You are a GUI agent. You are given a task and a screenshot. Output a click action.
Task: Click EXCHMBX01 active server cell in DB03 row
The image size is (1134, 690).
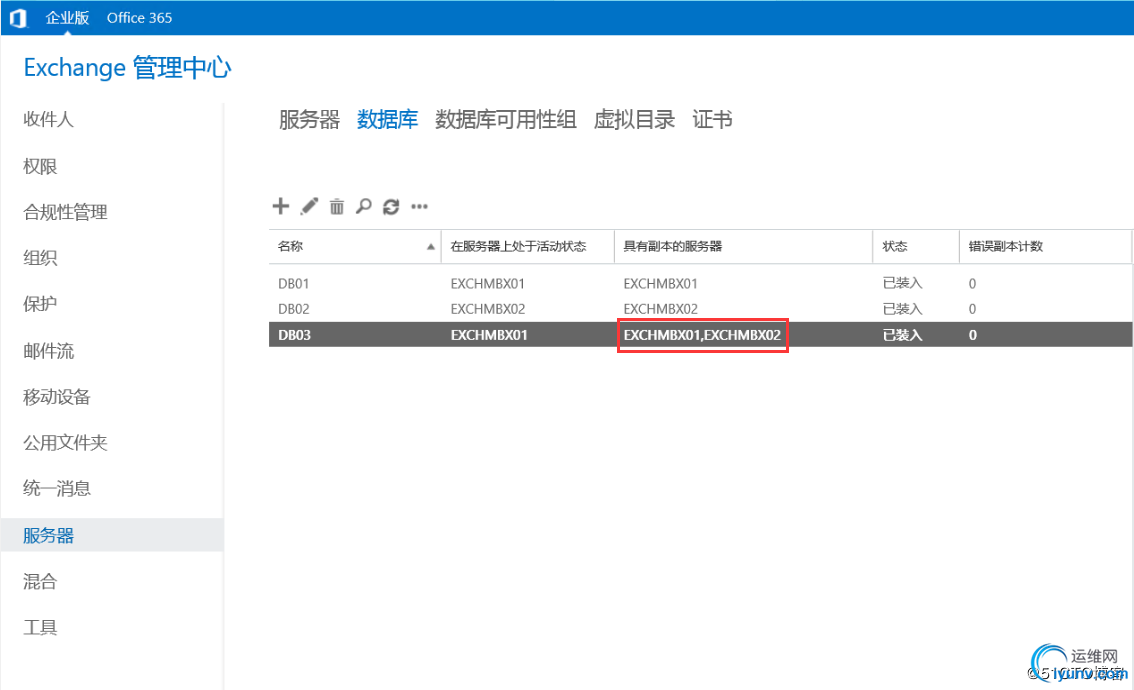pos(489,335)
